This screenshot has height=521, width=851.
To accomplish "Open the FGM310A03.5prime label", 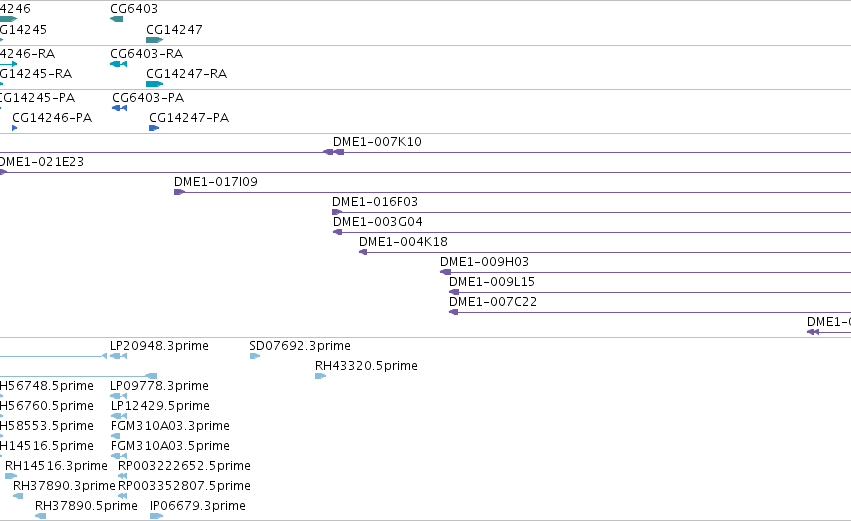I will 170,446.
